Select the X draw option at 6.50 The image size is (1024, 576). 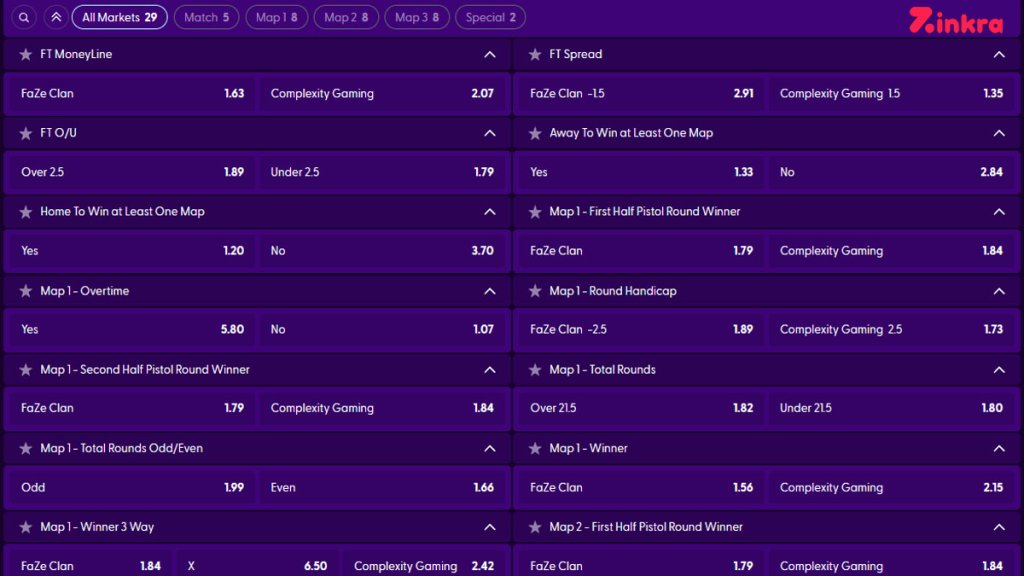258,563
